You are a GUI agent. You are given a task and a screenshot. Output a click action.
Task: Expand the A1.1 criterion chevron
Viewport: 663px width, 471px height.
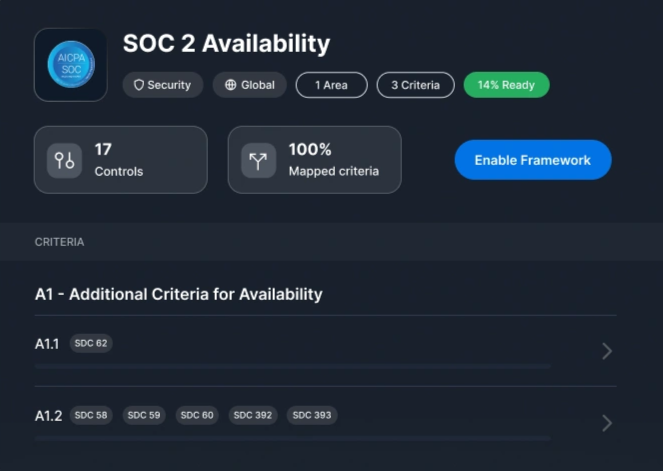pos(607,351)
